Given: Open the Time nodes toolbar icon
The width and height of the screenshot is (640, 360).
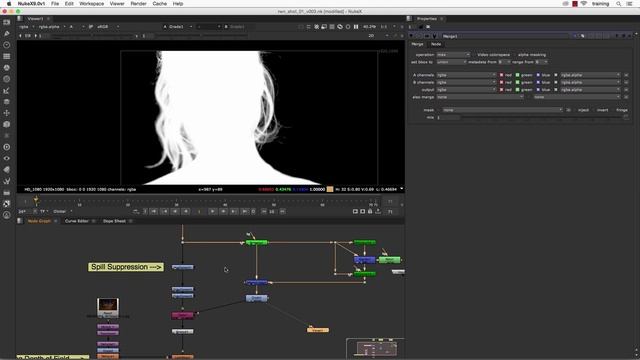Looking at the screenshot, I should (7, 45).
